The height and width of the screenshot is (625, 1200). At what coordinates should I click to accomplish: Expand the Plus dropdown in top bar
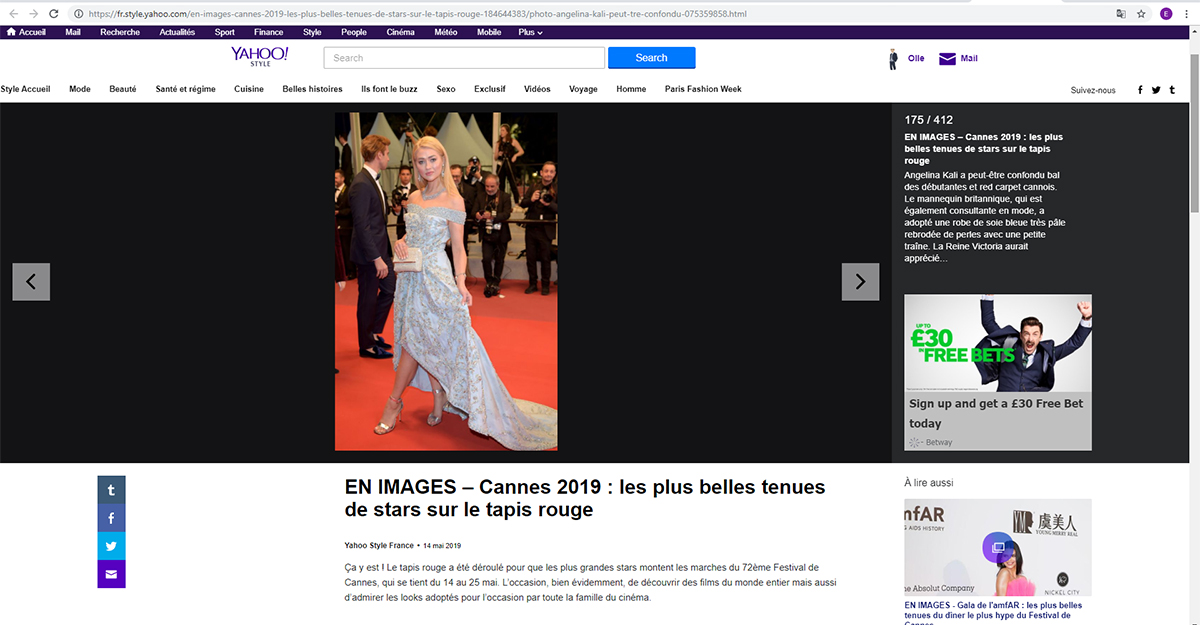(530, 32)
